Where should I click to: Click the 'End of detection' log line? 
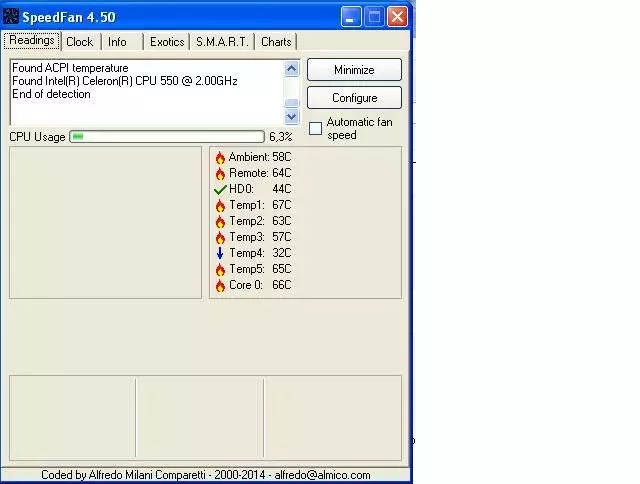(x=51, y=94)
